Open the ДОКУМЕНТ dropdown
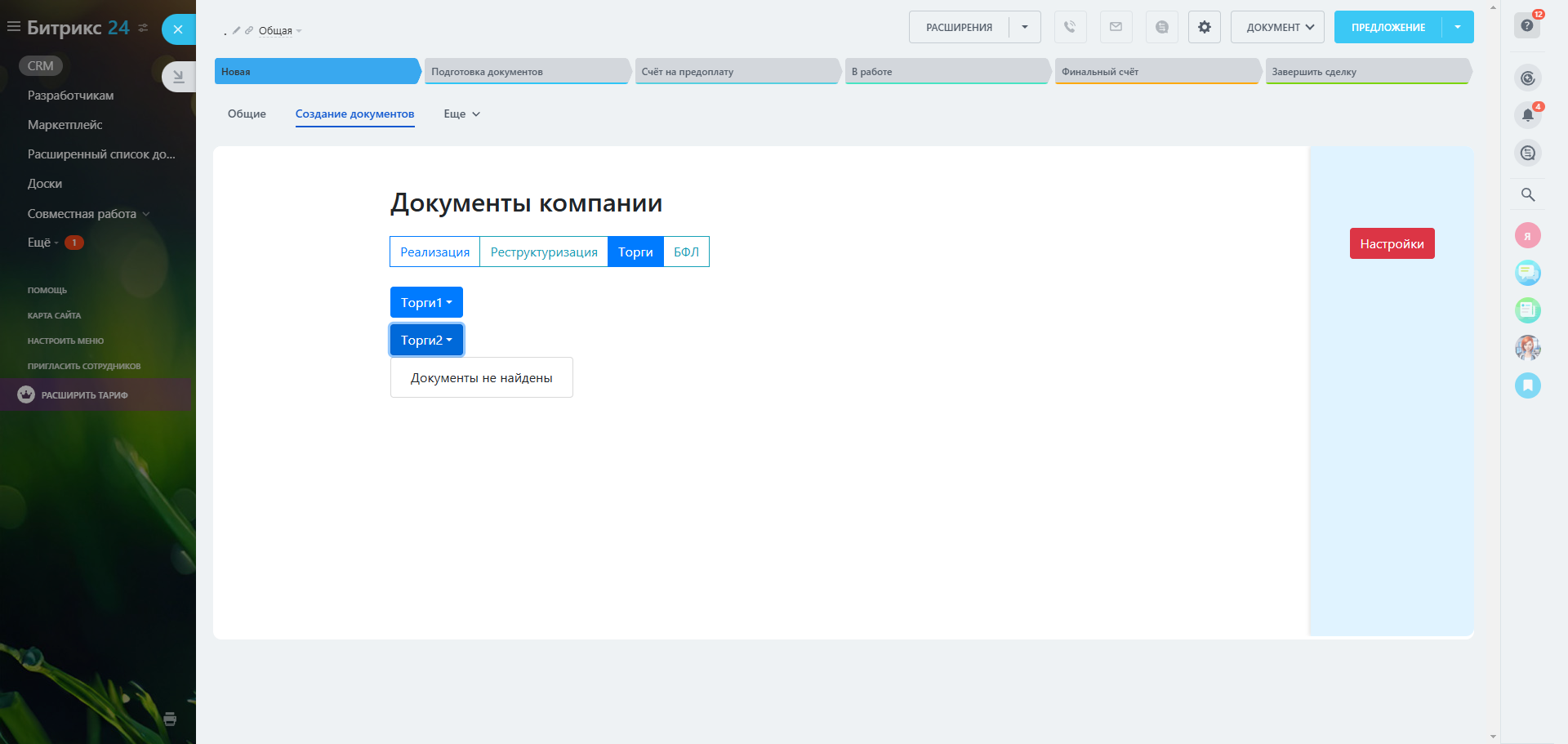The height and width of the screenshot is (744, 1568). pyautogui.click(x=1277, y=27)
